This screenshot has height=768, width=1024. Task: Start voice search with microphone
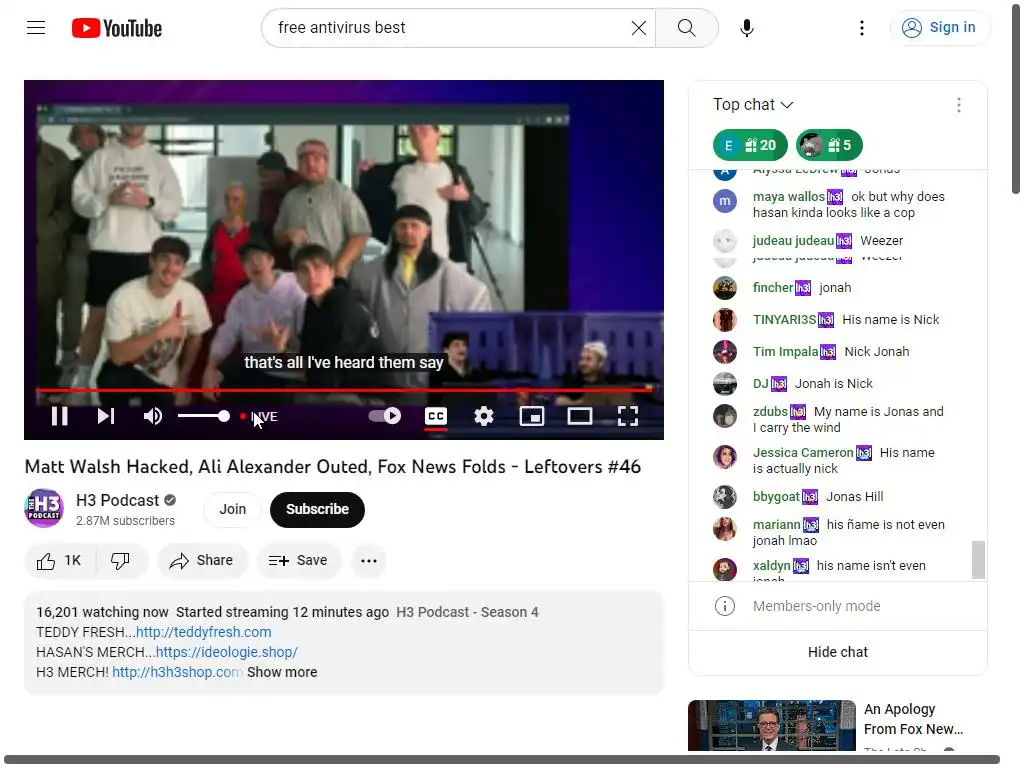tap(746, 27)
